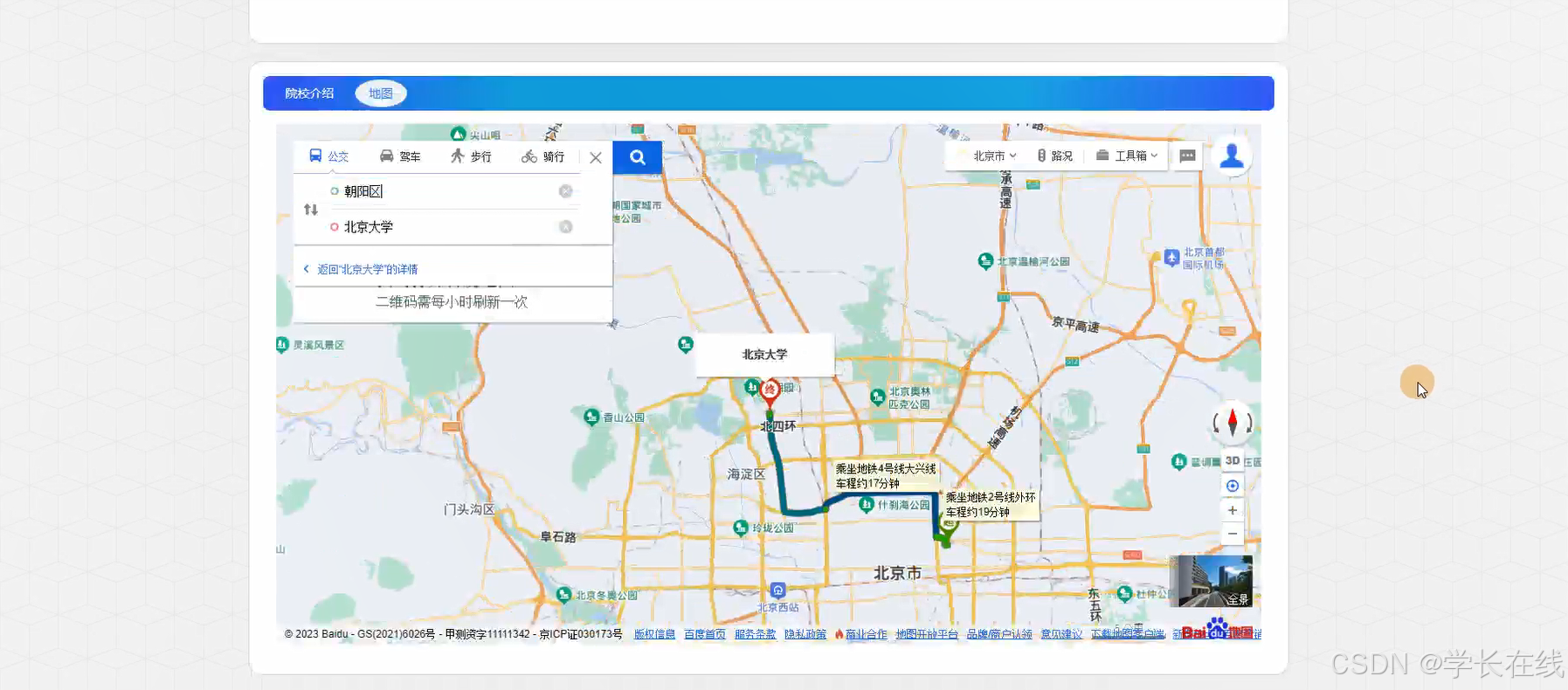The width and height of the screenshot is (1568, 690).
Task: Click the 北京西站 station icon
Action: (777, 590)
